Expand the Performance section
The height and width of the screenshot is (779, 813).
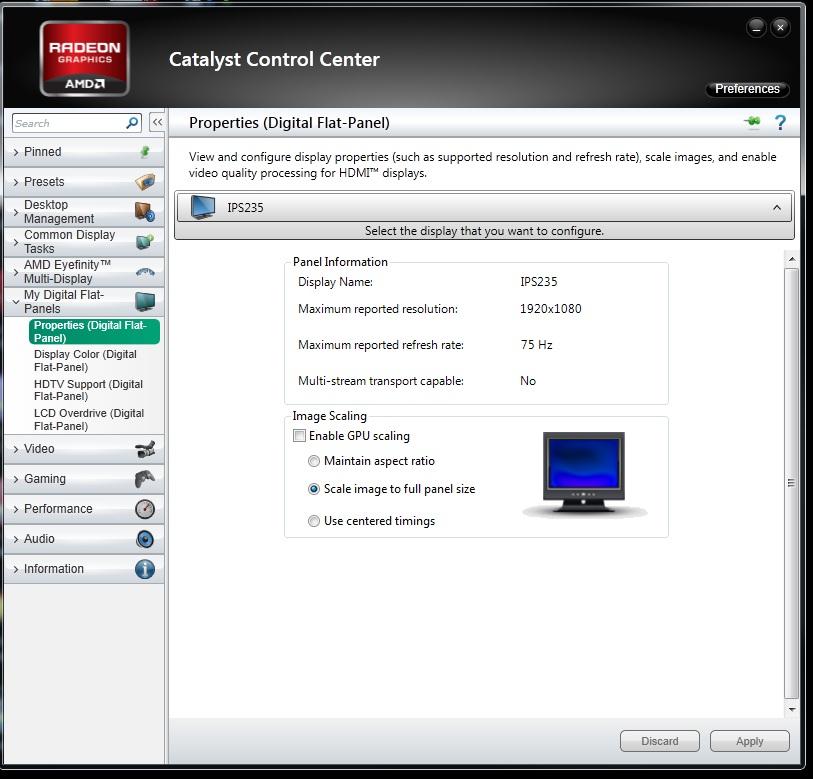[84, 509]
